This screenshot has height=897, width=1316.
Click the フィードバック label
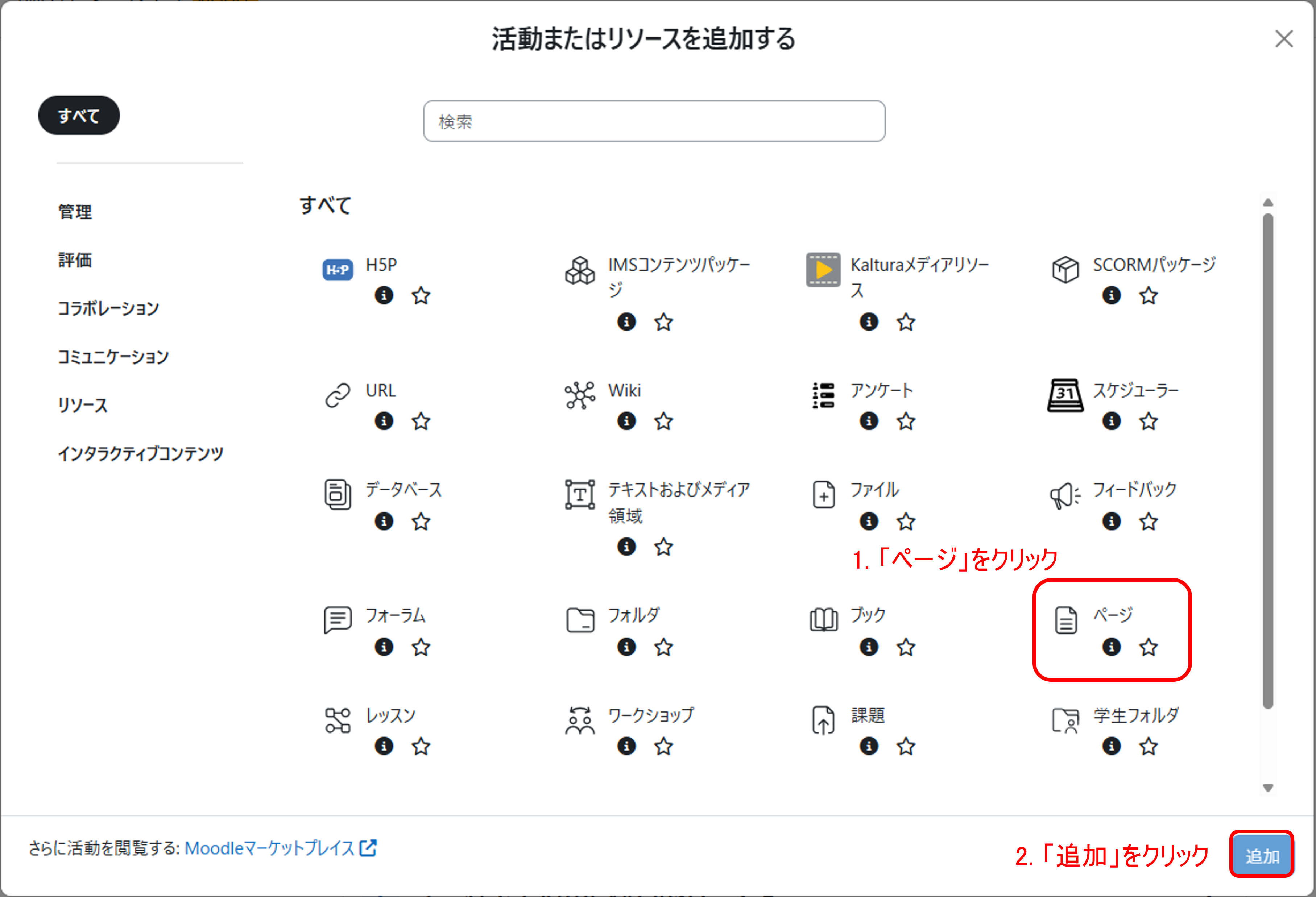coord(1135,490)
